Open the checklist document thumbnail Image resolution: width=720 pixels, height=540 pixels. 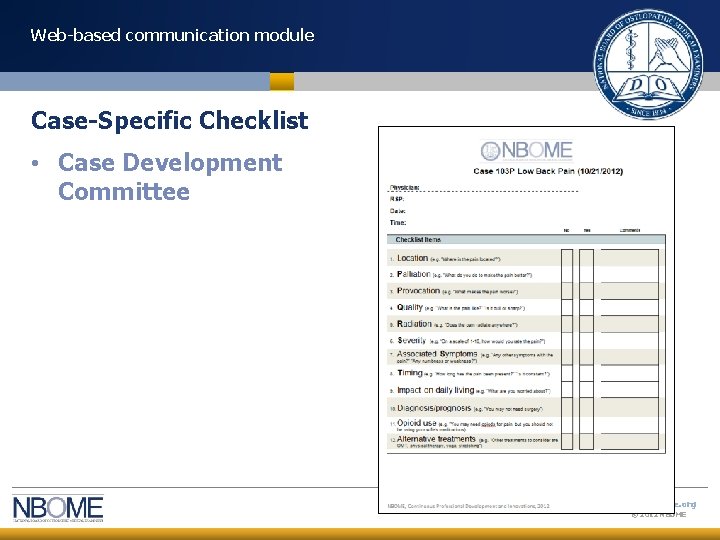(526, 320)
